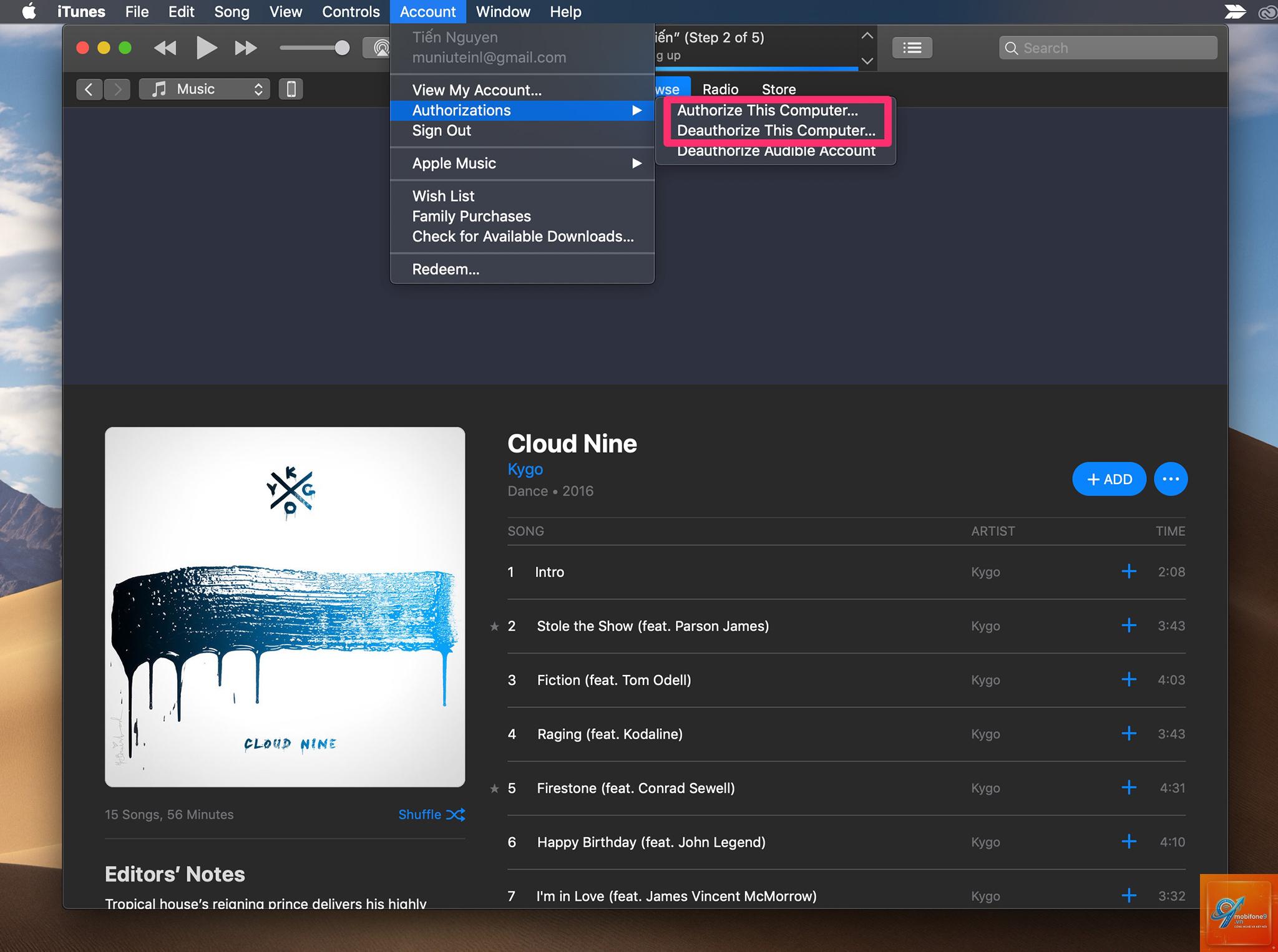Select View My Account menu item

tap(522, 90)
